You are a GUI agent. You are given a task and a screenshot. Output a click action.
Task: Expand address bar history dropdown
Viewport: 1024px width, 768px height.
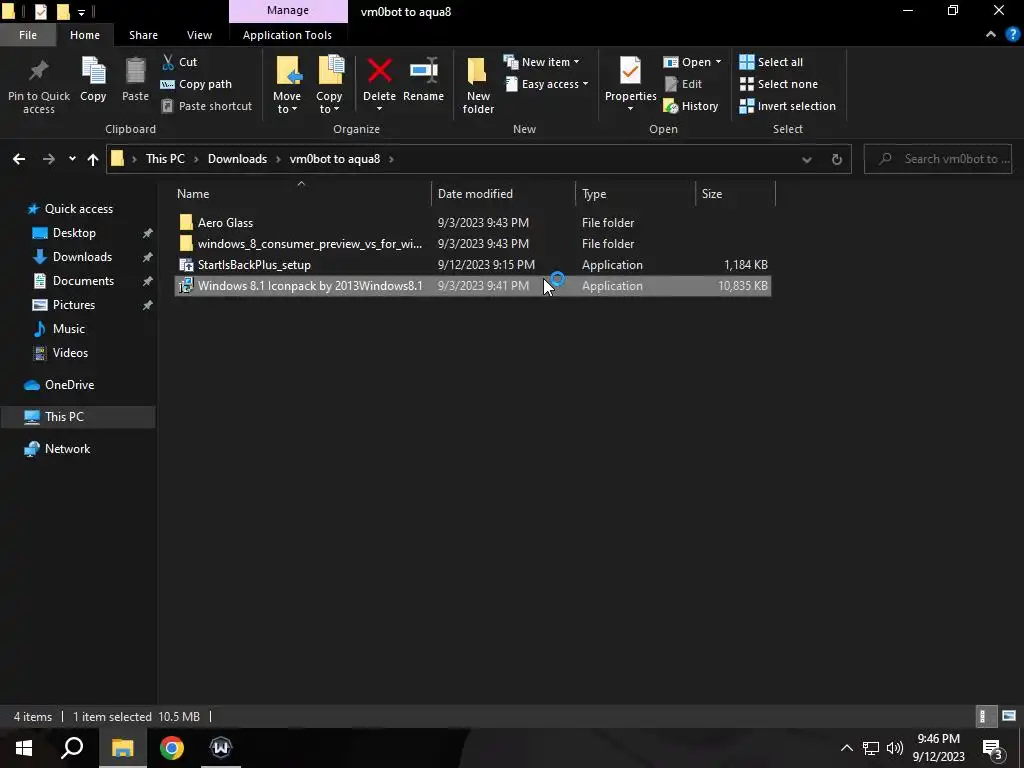coord(807,159)
